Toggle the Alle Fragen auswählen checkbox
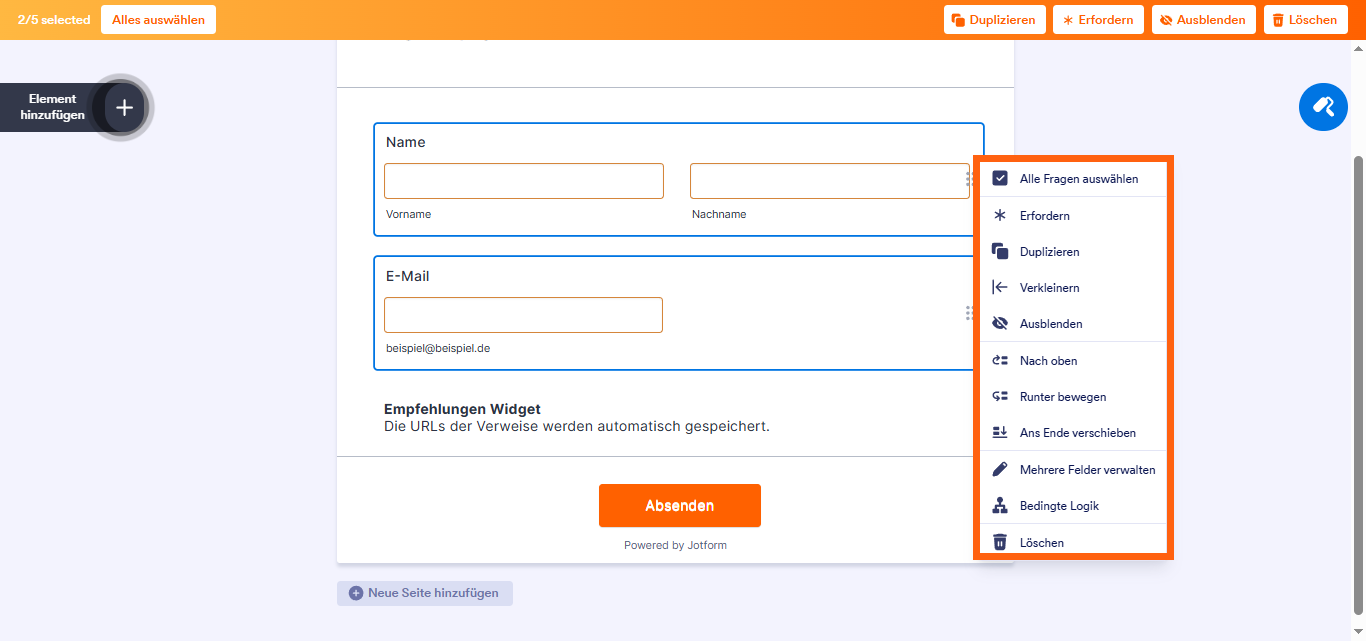 coord(999,178)
